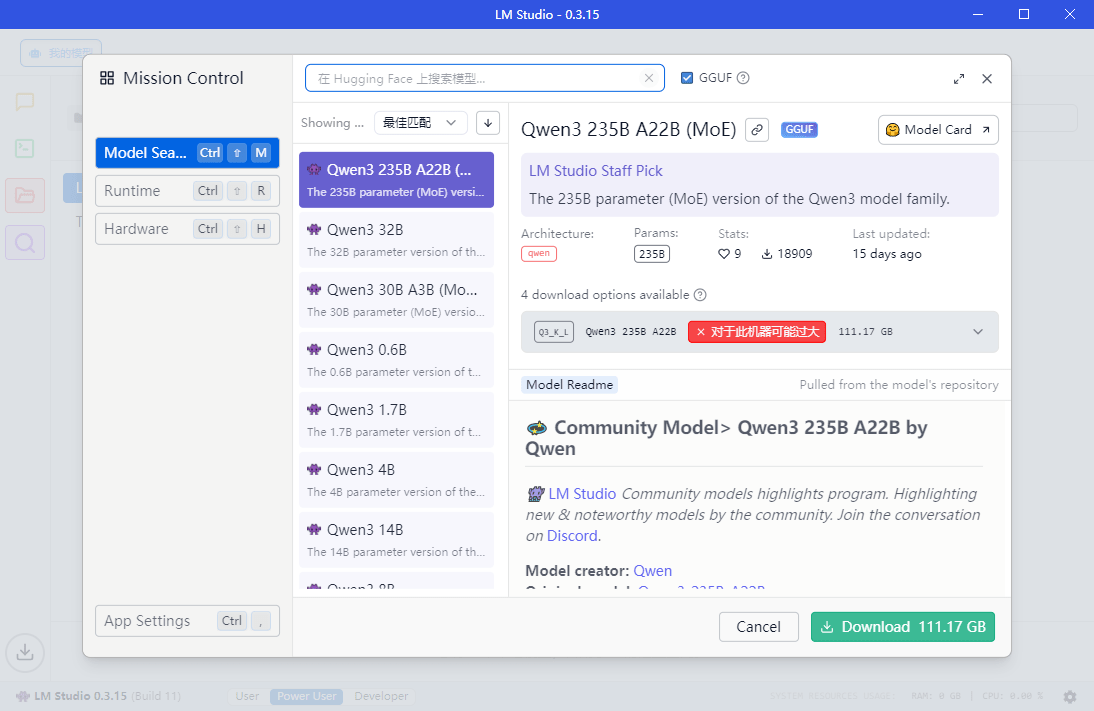This screenshot has width=1094, height=711.
Task: Toggle the GGUF checkbox
Action: point(687,78)
